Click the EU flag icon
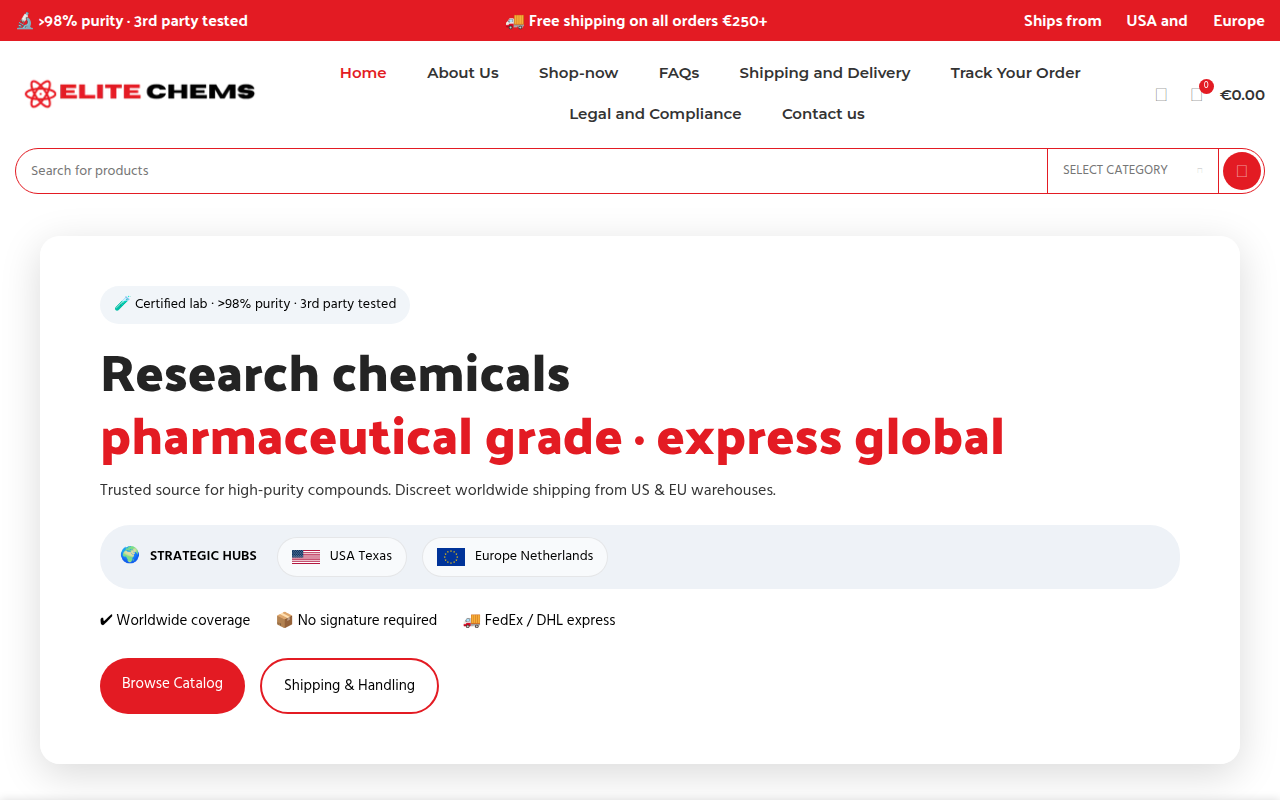The image size is (1280, 800). [451, 557]
